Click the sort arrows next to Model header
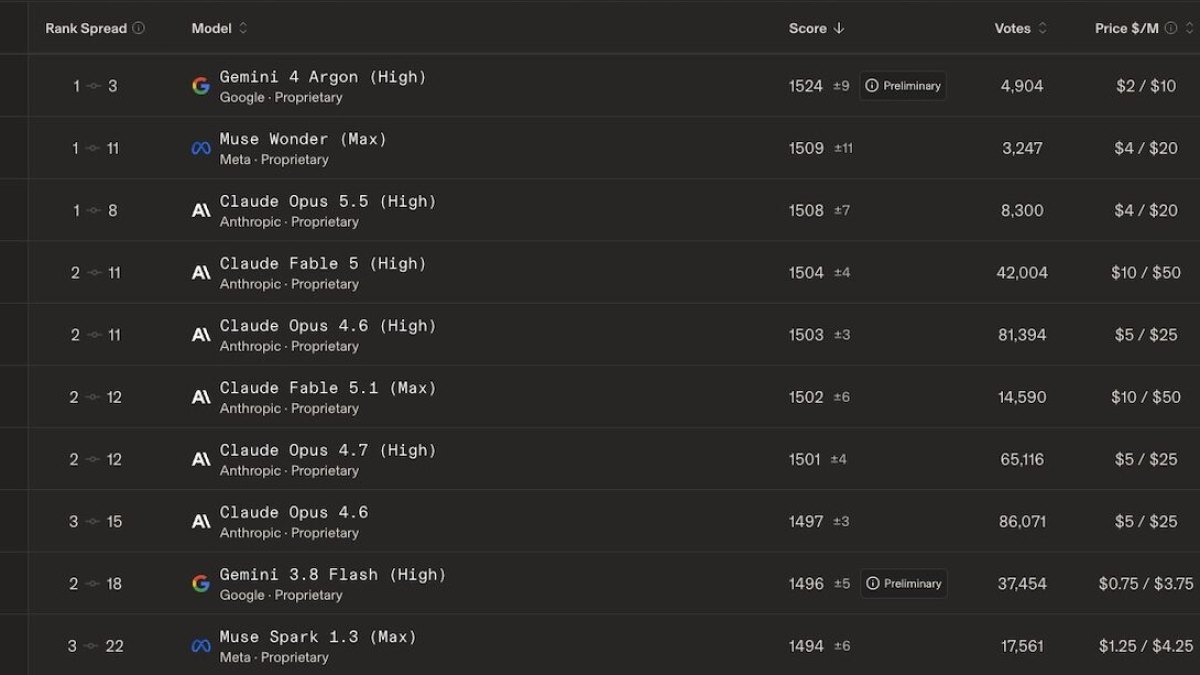The image size is (1200, 675). [x=243, y=28]
